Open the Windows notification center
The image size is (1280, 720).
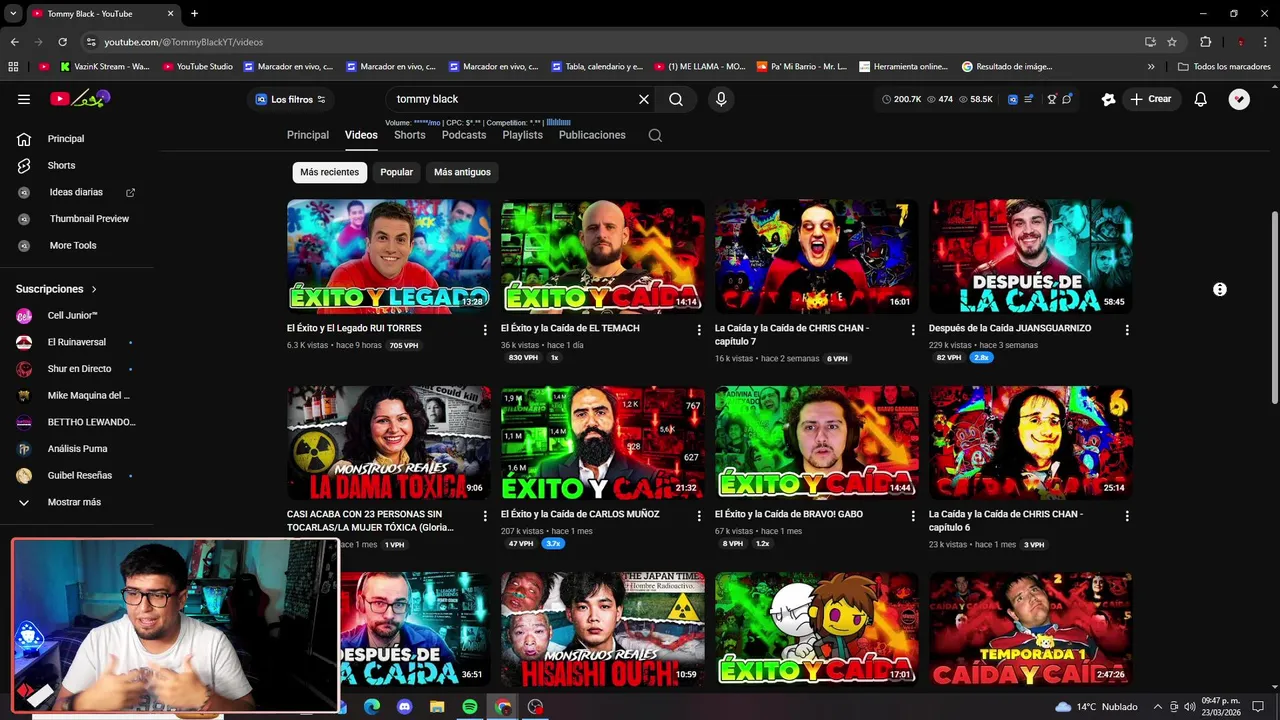[1258, 707]
